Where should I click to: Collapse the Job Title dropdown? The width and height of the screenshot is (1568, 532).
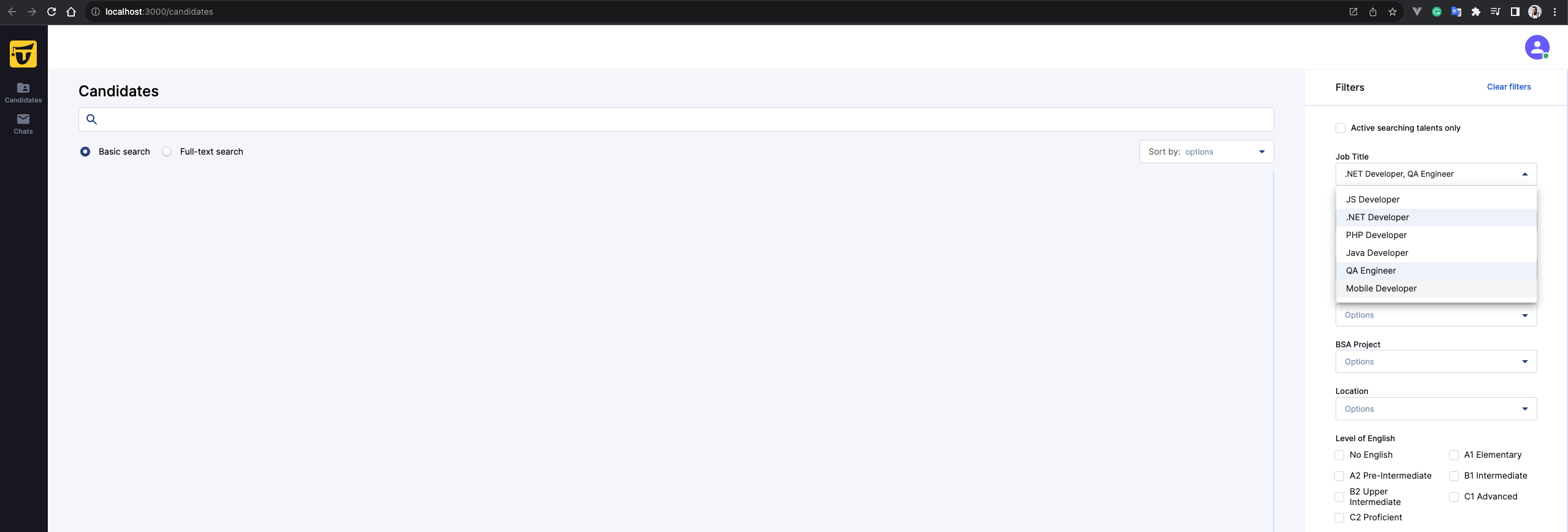click(x=1436, y=174)
